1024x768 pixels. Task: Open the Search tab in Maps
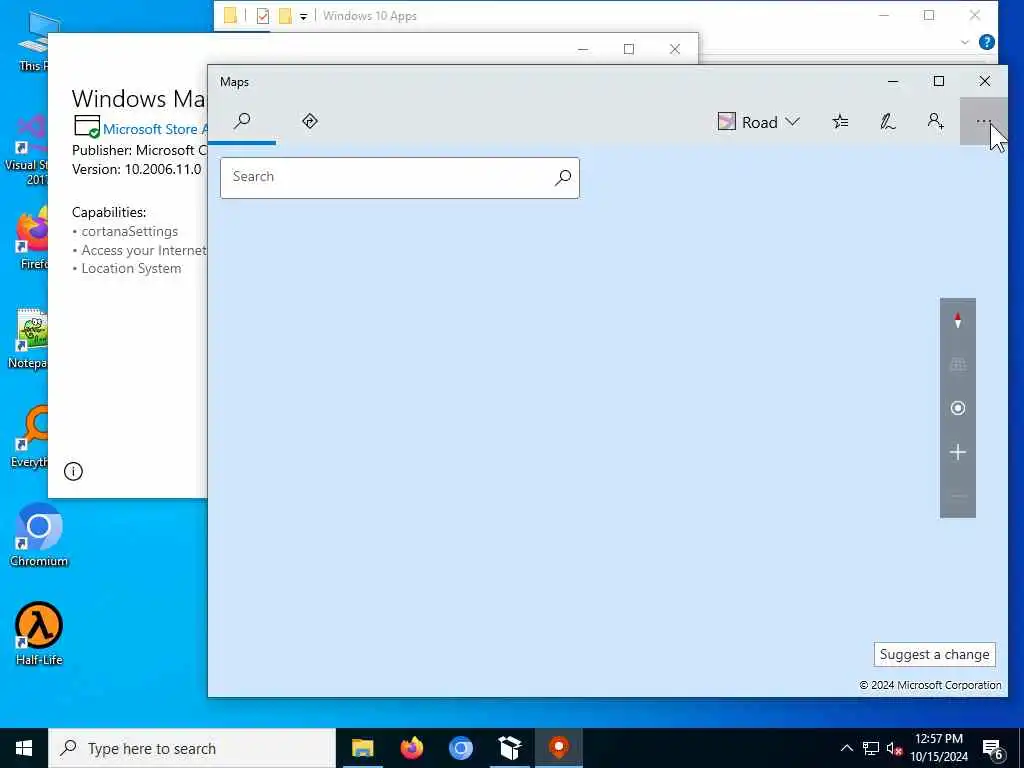pos(242,121)
